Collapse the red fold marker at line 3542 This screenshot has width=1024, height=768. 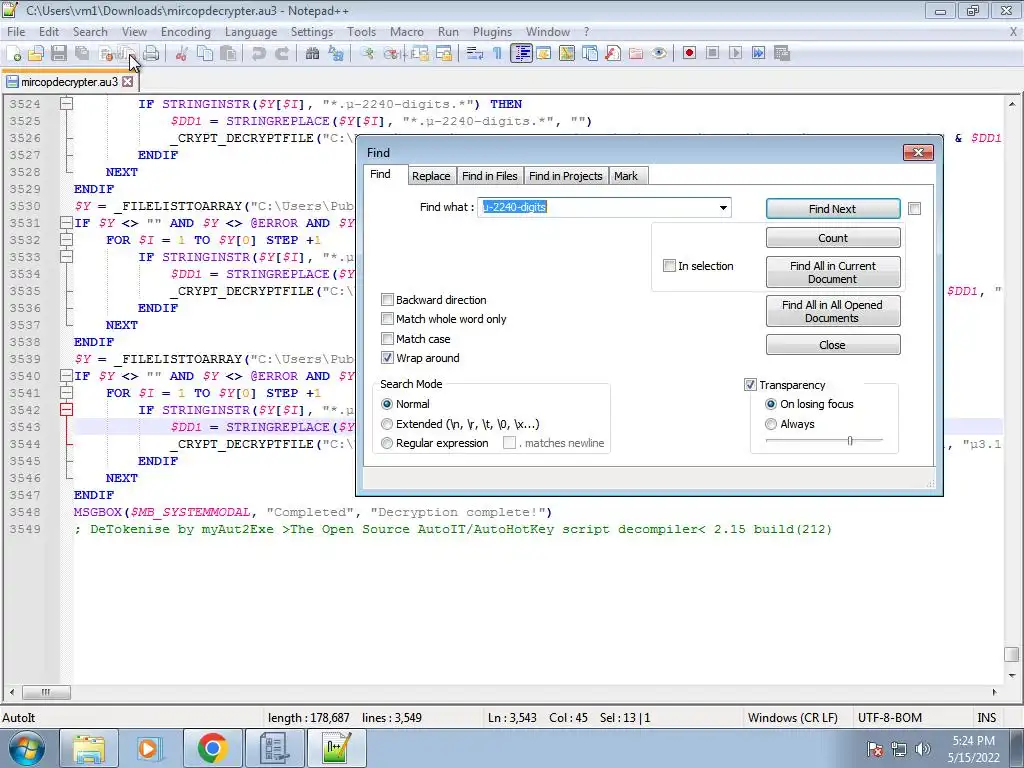click(67, 409)
